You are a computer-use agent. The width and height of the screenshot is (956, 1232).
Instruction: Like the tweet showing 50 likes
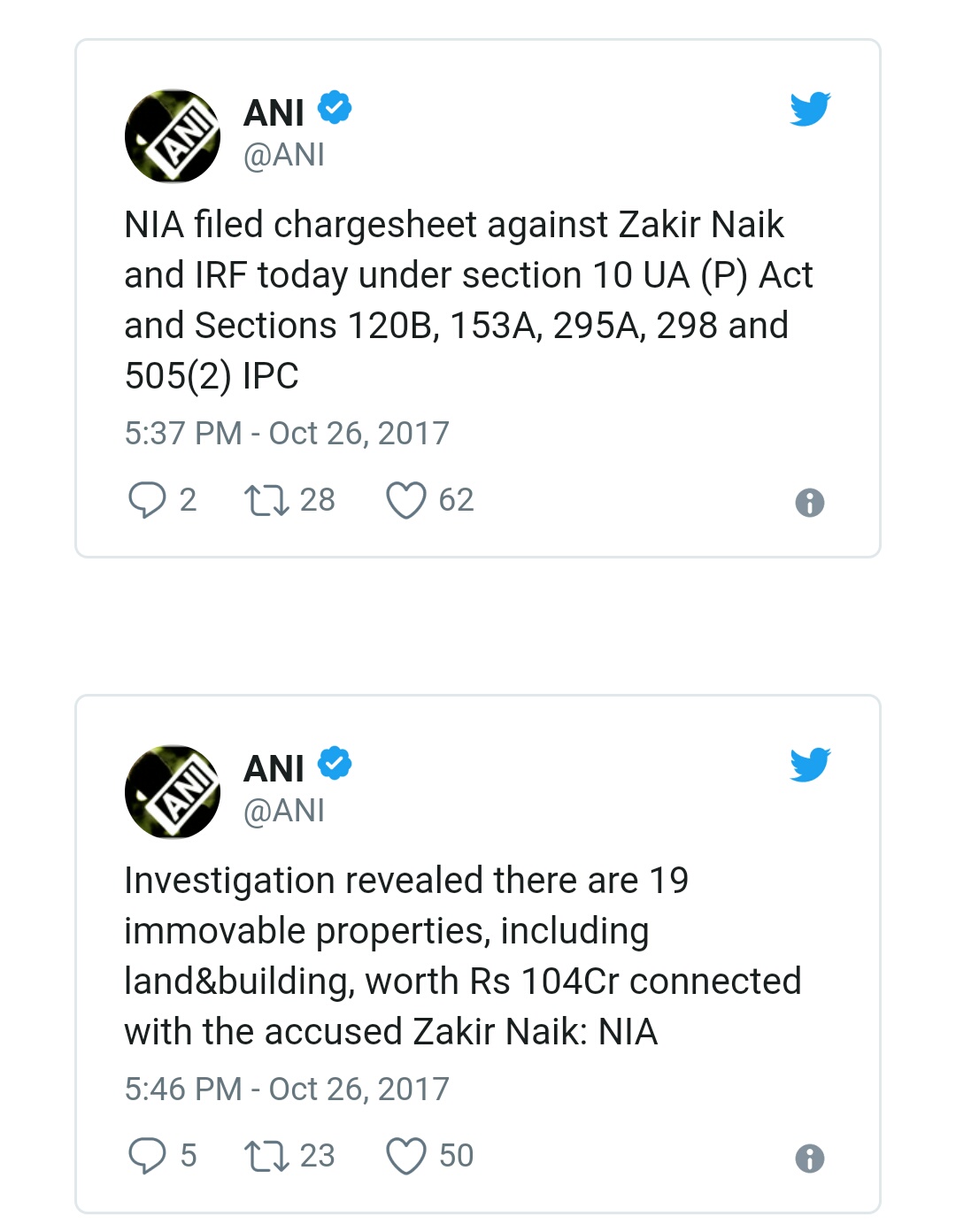[x=406, y=1156]
